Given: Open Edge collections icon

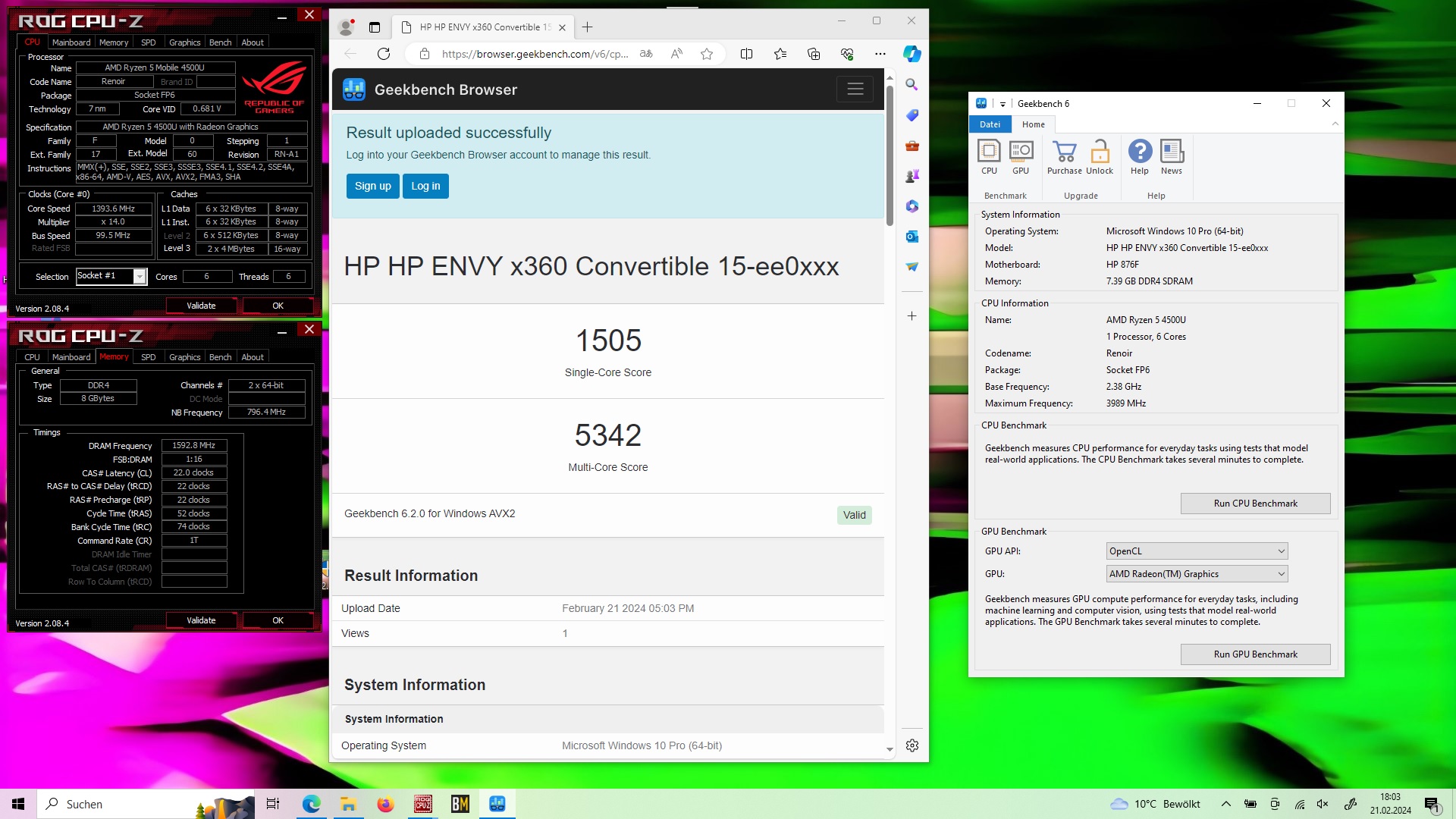Looking at the screenshot, I should pos(814,54).
